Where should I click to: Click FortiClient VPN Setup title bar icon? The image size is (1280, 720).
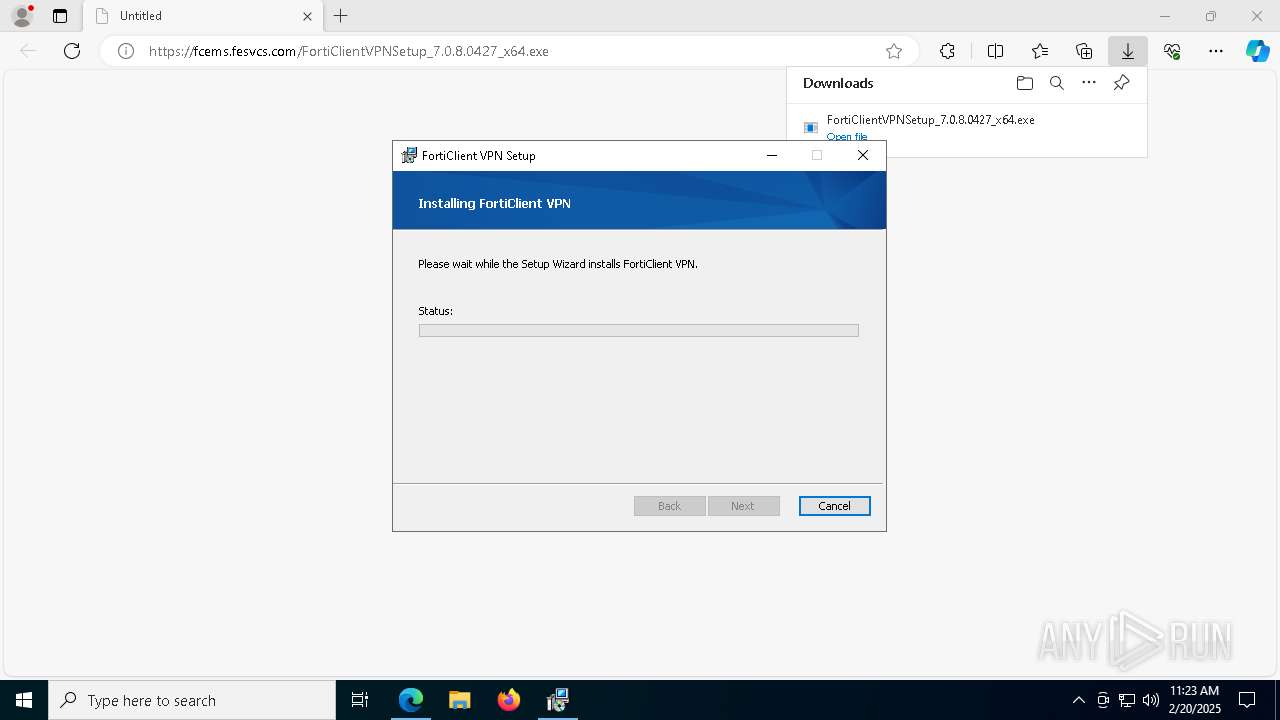pyautogui.click(x=409, y=155)
